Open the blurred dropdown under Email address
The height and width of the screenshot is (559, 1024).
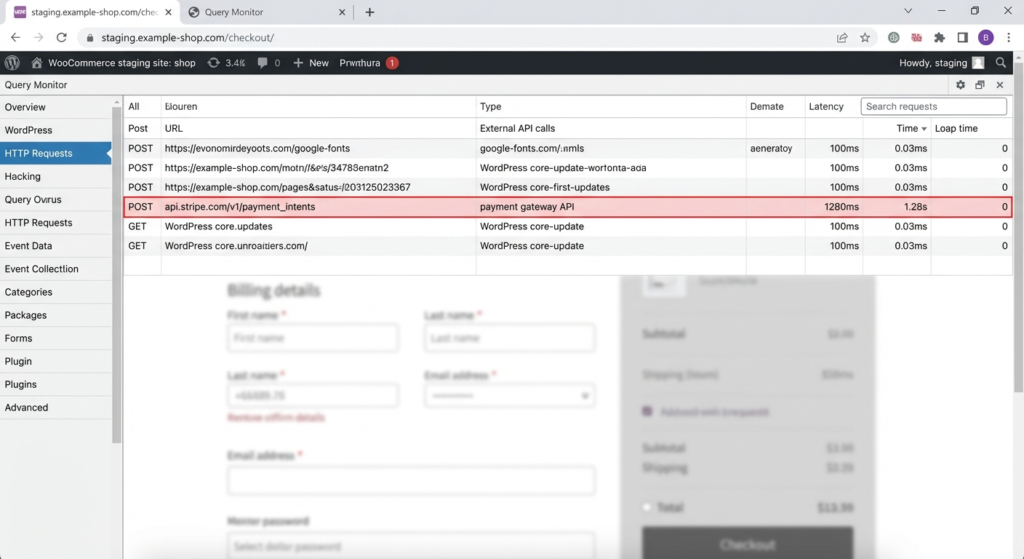pyautogui.click(x=509, y=396)
